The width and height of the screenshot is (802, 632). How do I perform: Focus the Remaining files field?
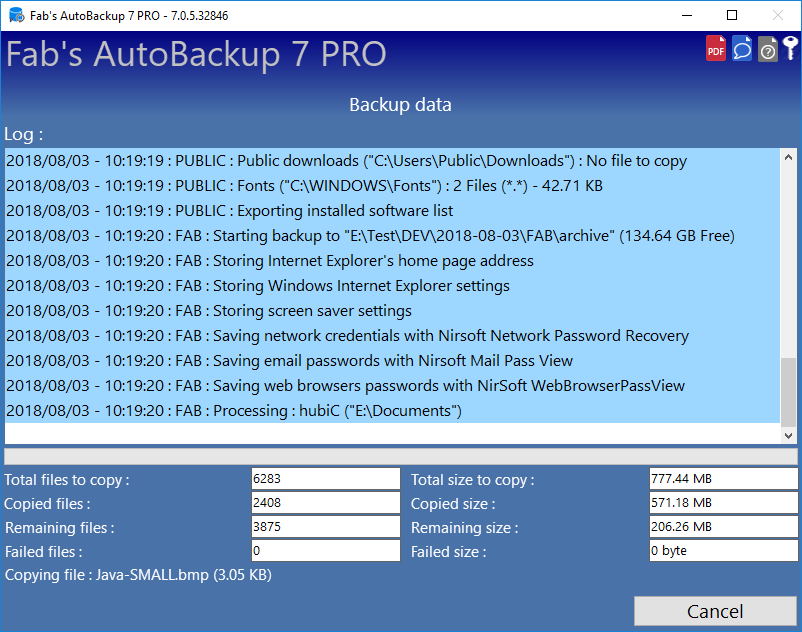[x=325, y=527]
